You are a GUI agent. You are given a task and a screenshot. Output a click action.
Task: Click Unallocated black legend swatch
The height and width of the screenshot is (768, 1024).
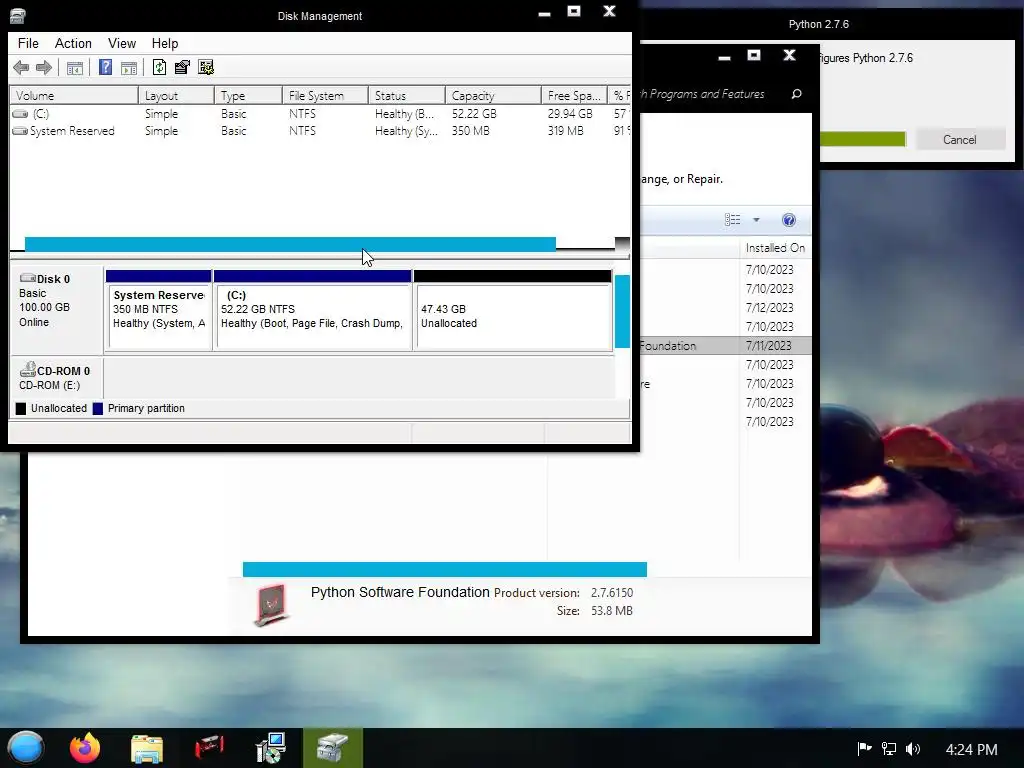pos(21,409)
